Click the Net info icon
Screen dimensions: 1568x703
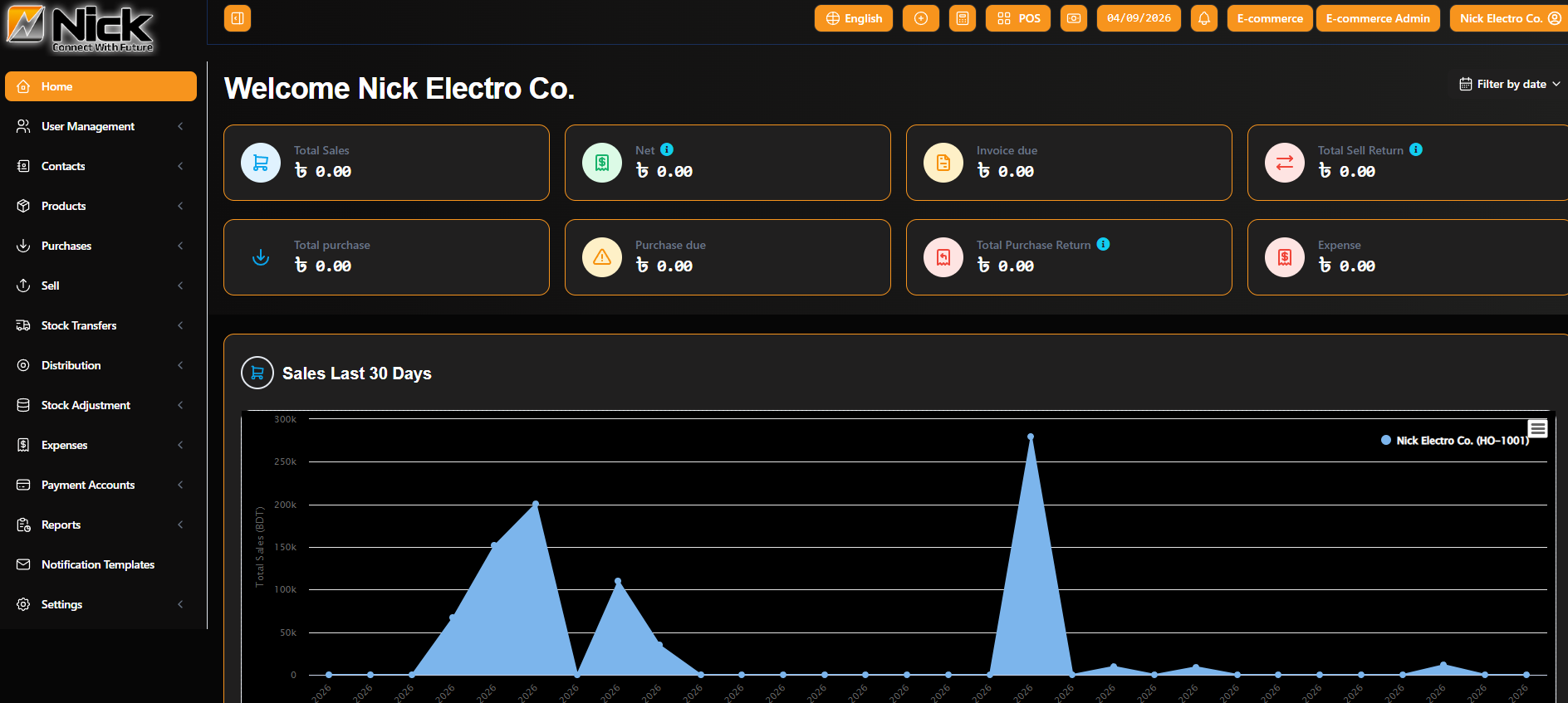click(667, 149)
